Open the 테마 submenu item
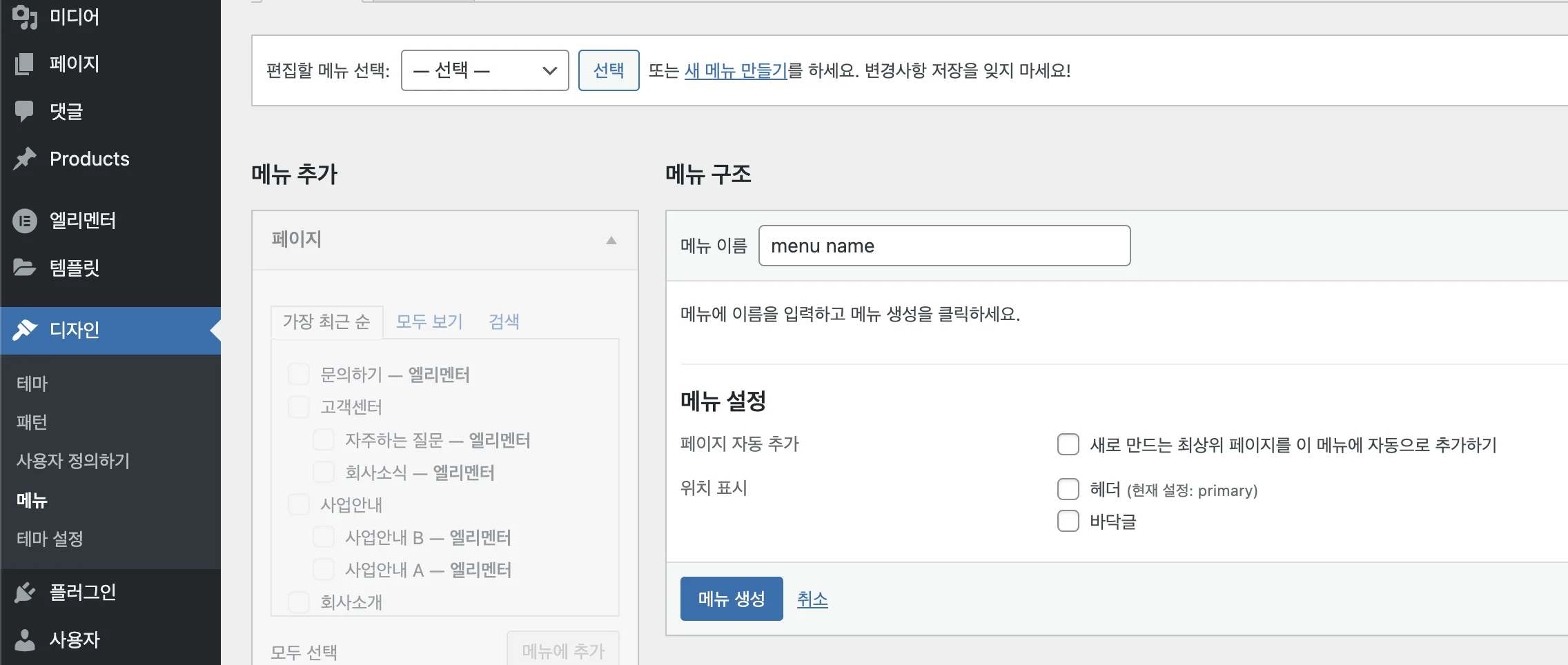Screen dimensions: 1568x665 pos(32,384)
